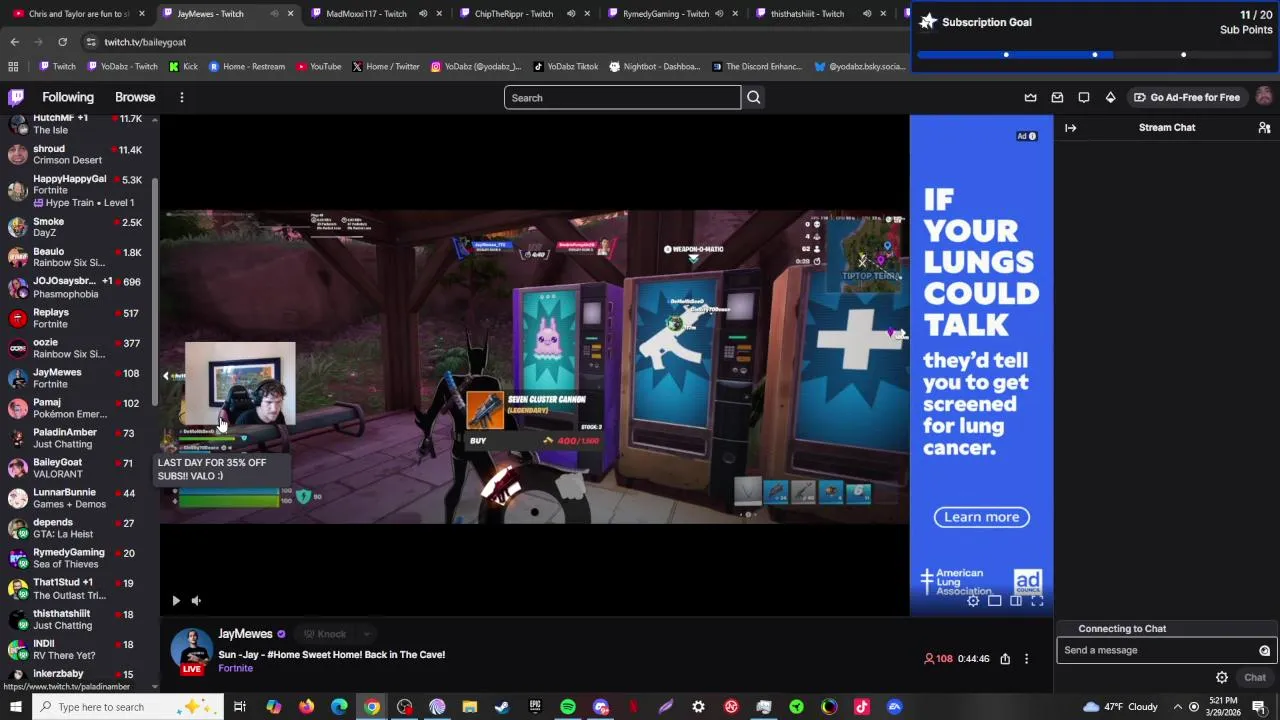Viewport: 1280px width, 720px height.
Task: Mute the ChipTheRippr tab audio
Action: point(571,14)
